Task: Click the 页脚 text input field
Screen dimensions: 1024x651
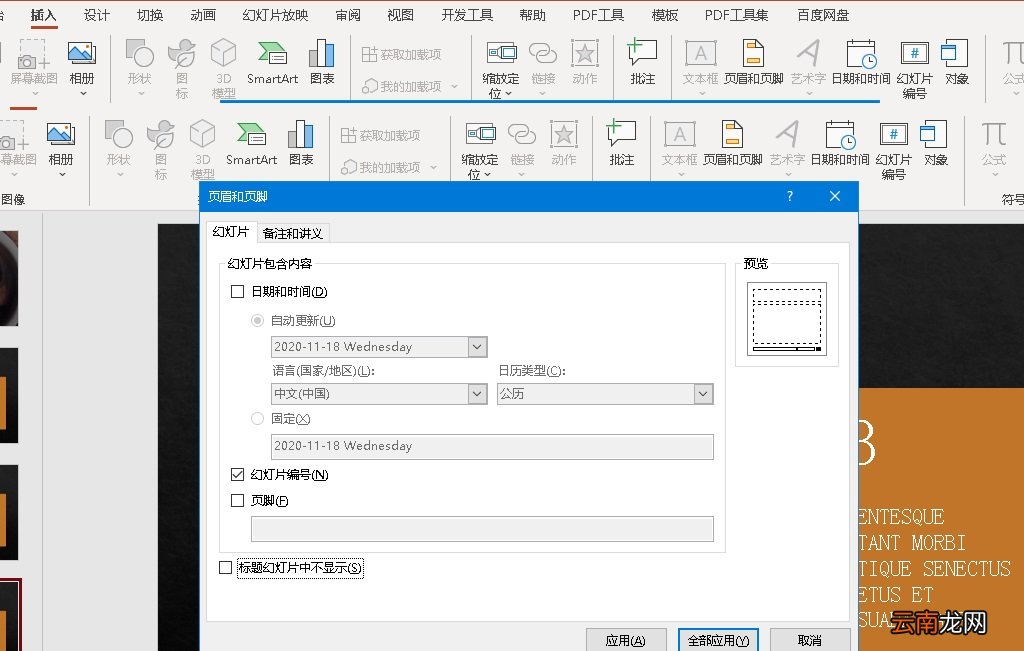Action: coord(482,529)
